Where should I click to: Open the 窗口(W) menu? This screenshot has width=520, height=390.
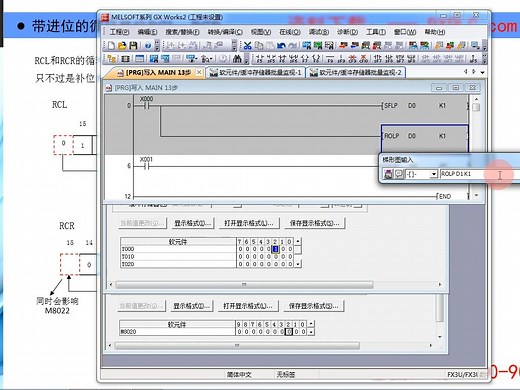click(405, 32)
